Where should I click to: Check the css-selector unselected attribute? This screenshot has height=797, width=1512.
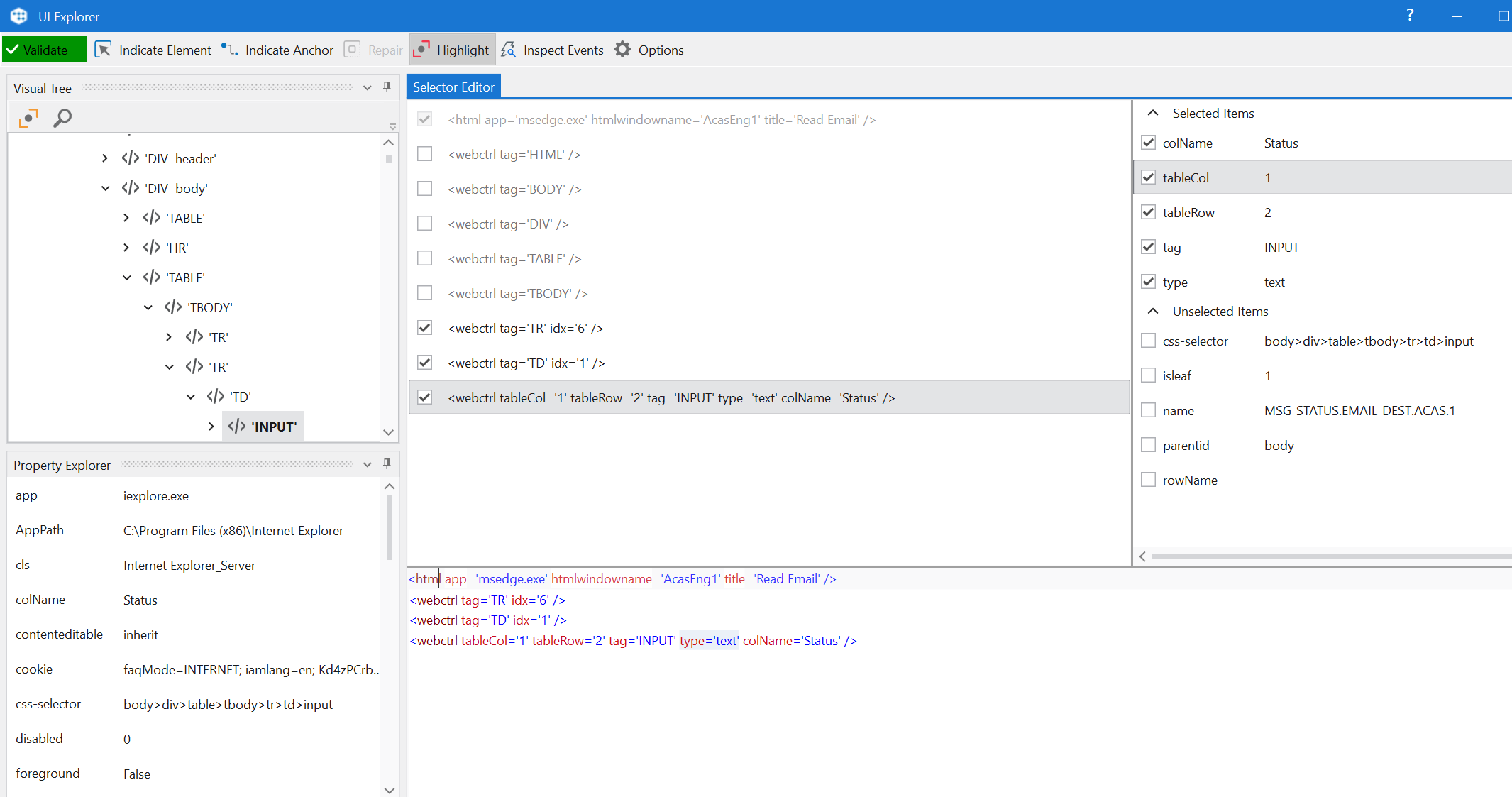point(1148,341)
